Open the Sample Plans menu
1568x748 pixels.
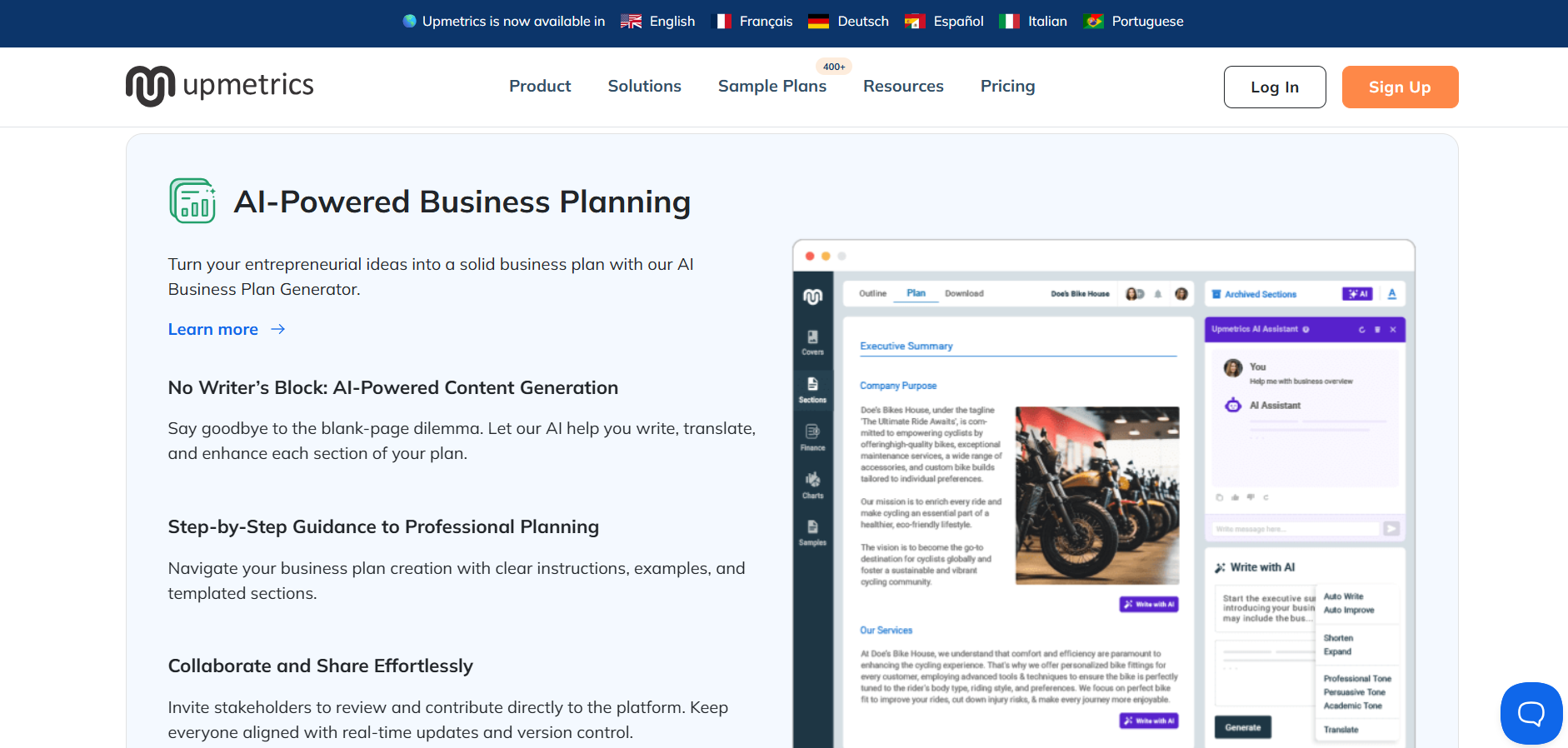click(772, 86)
